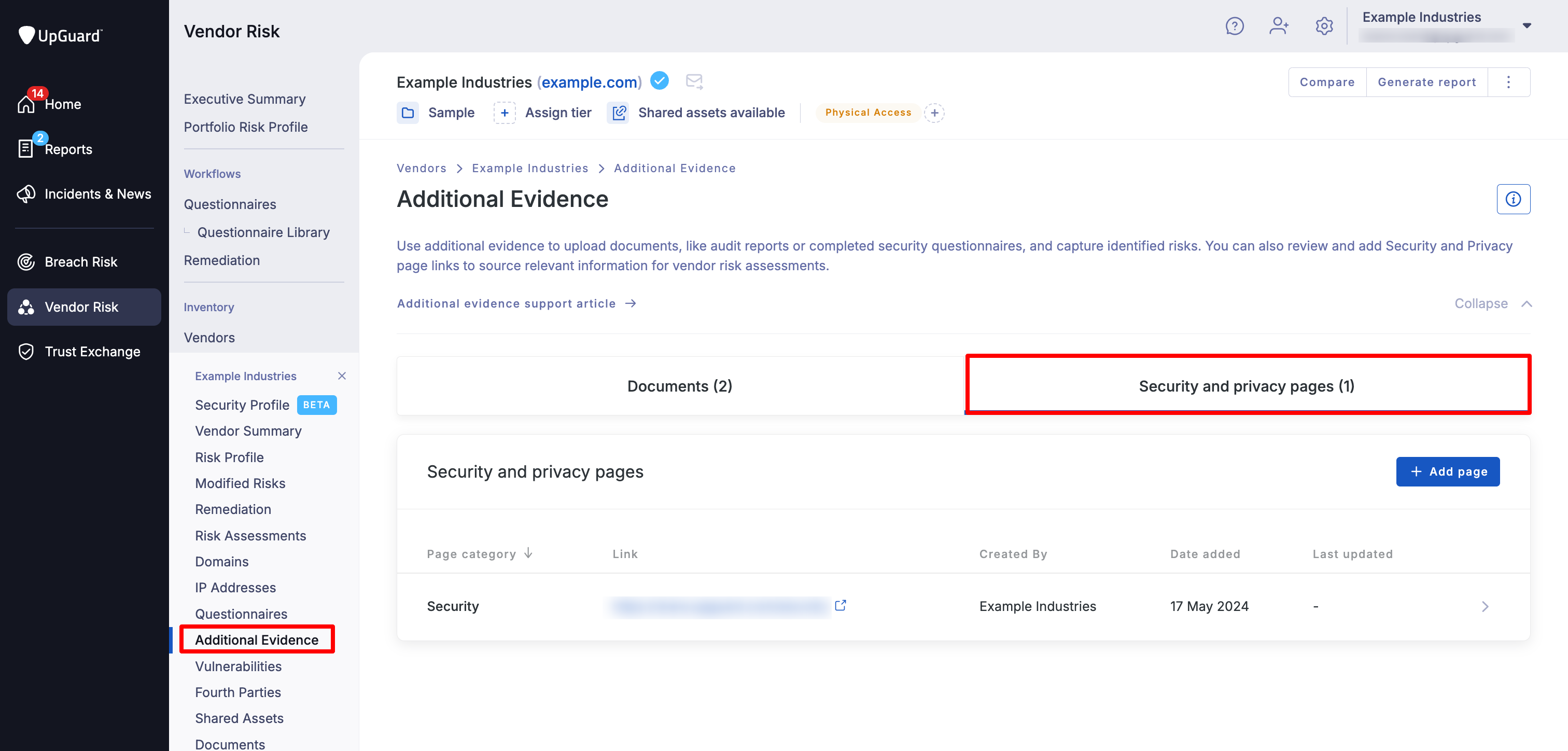
Task: Click '17 May 2024' date cell
Action: (x=1209, y=606)
